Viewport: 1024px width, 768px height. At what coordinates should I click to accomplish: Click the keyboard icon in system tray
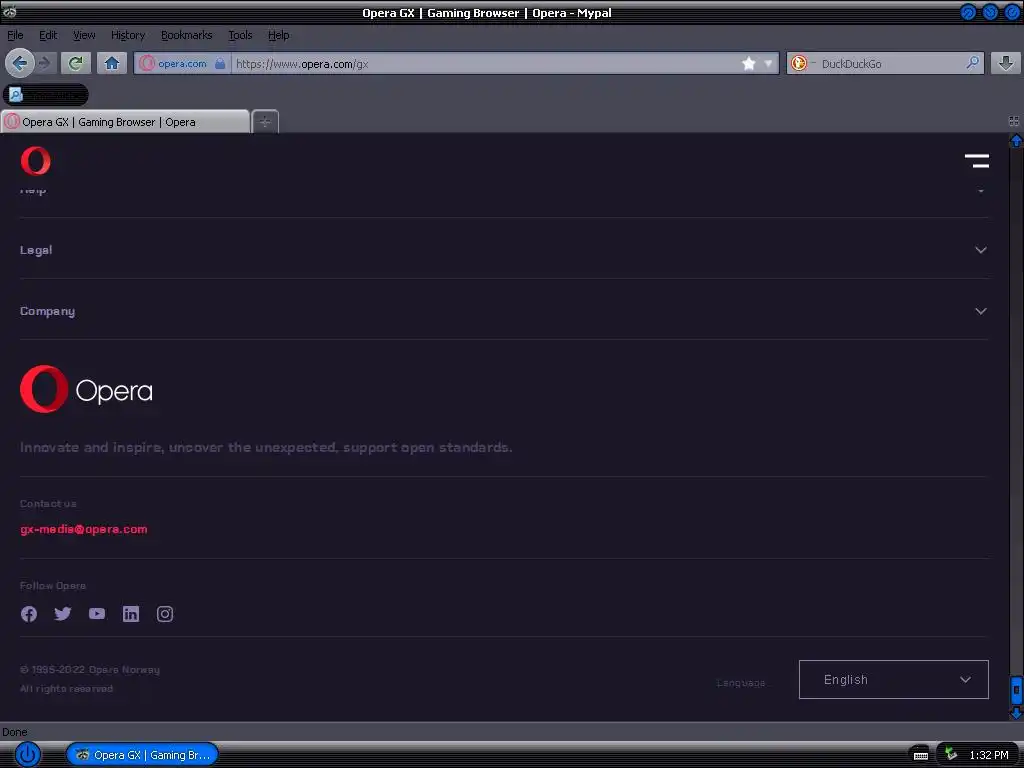tap(921, 756)
